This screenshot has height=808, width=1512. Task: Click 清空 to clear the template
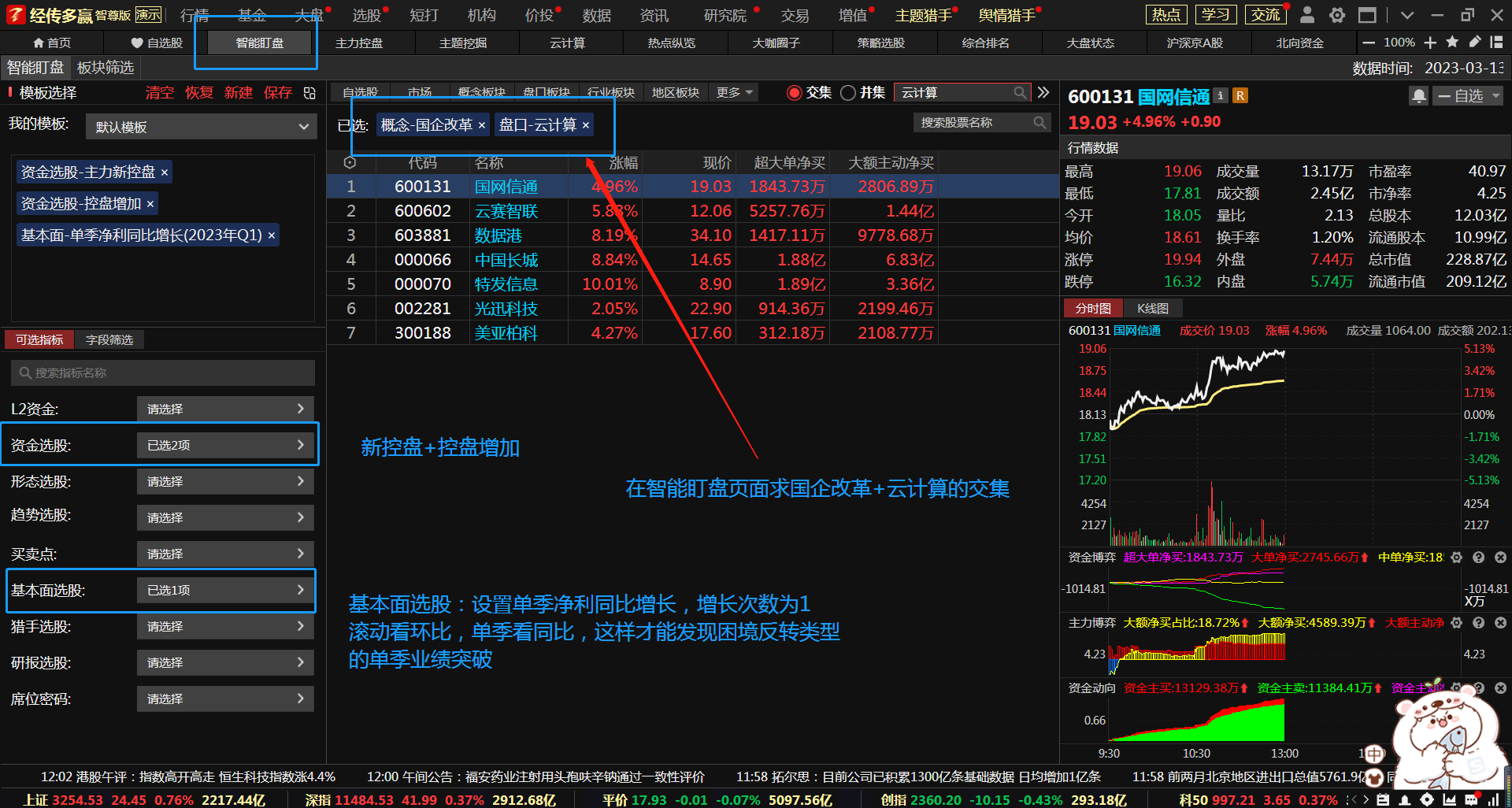pos(160,93)
